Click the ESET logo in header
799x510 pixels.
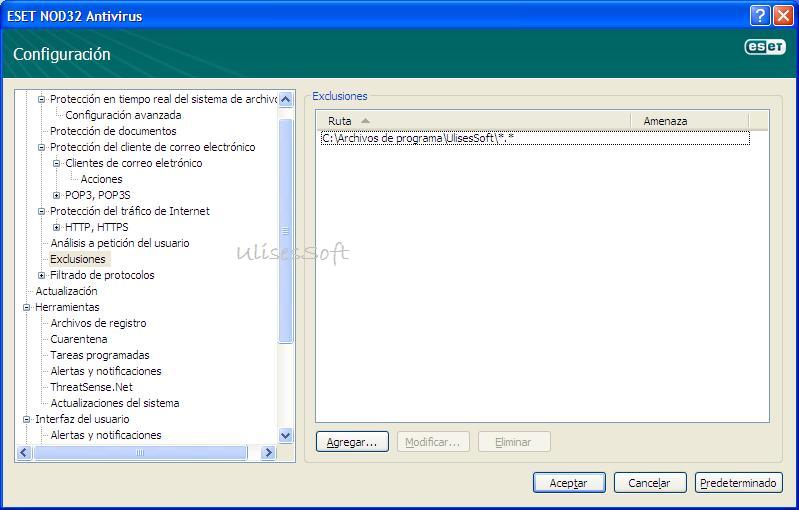point(765,47)
